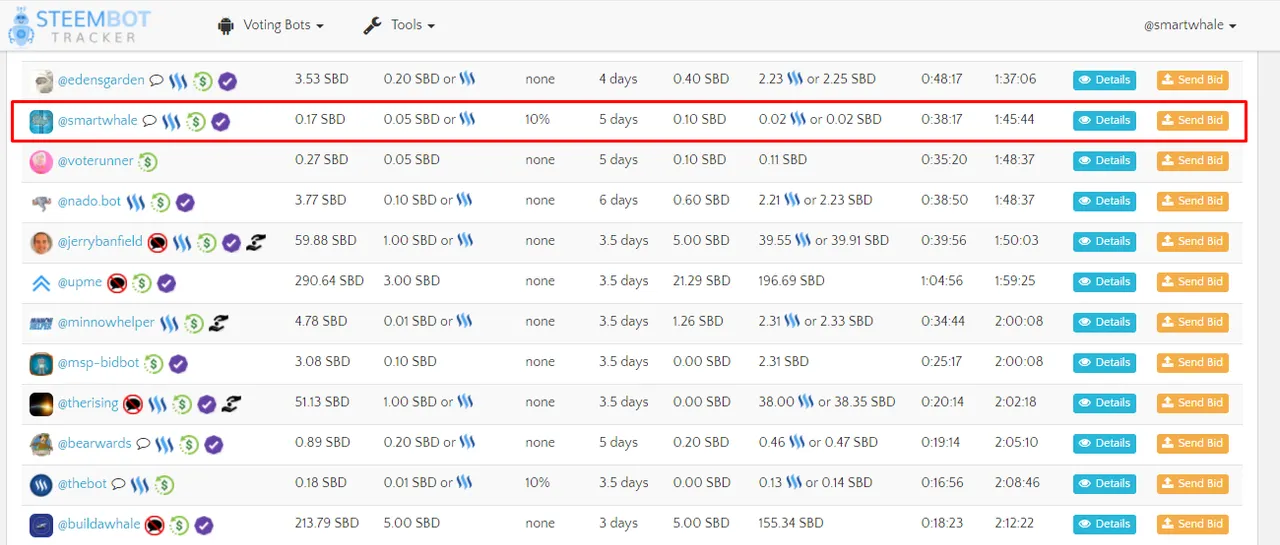Open the @edensgarden profile link

[x=101, y=80]
